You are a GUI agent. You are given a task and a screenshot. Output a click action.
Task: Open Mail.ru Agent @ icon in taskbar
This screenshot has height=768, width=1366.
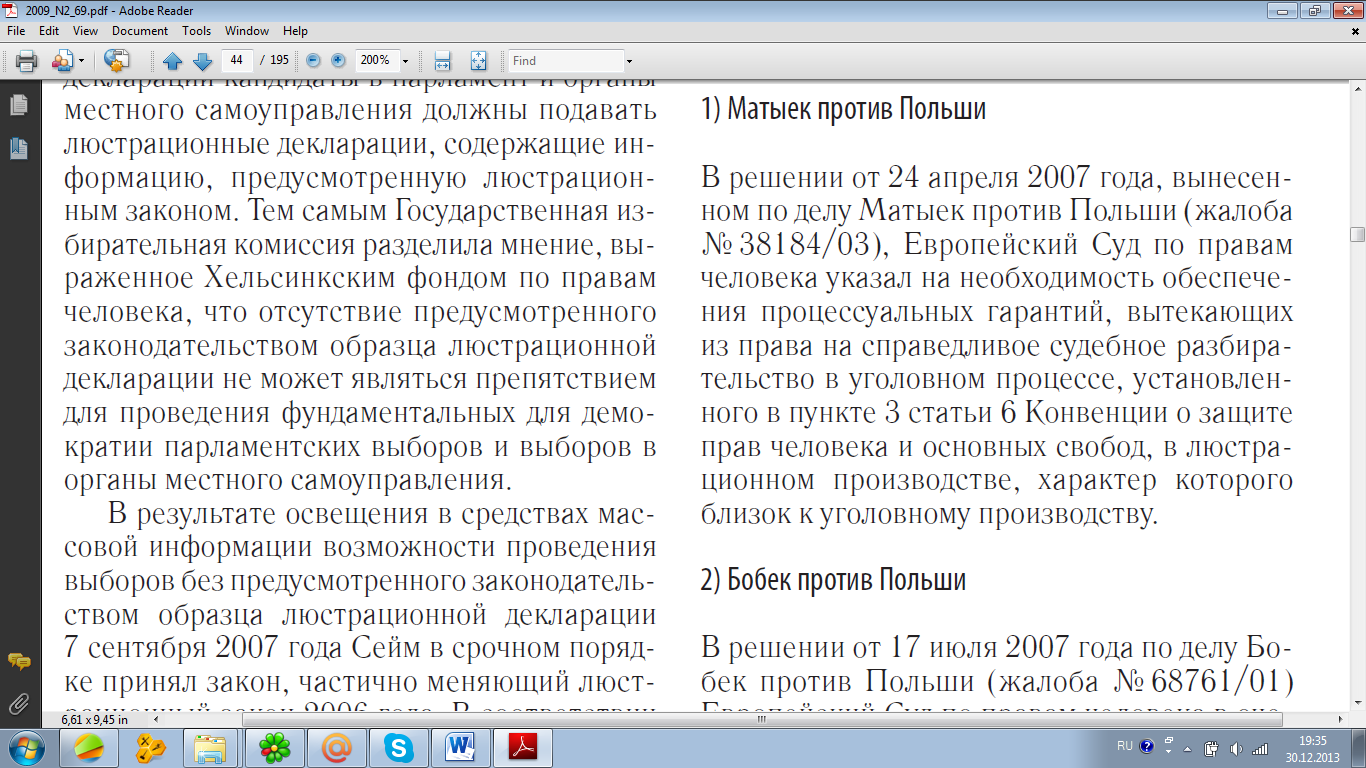[335, 747]
